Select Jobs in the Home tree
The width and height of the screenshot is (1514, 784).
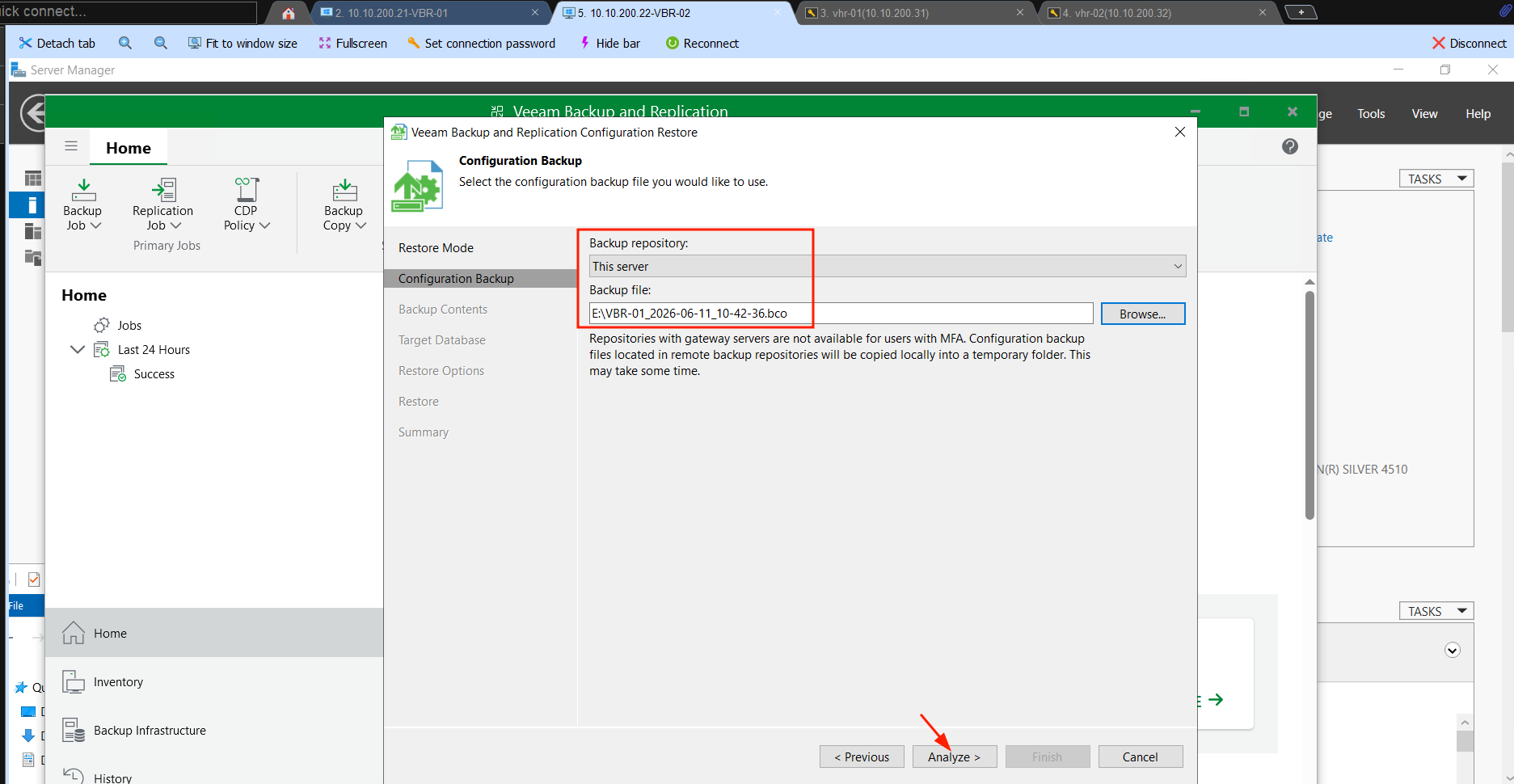tap(129, 325)
